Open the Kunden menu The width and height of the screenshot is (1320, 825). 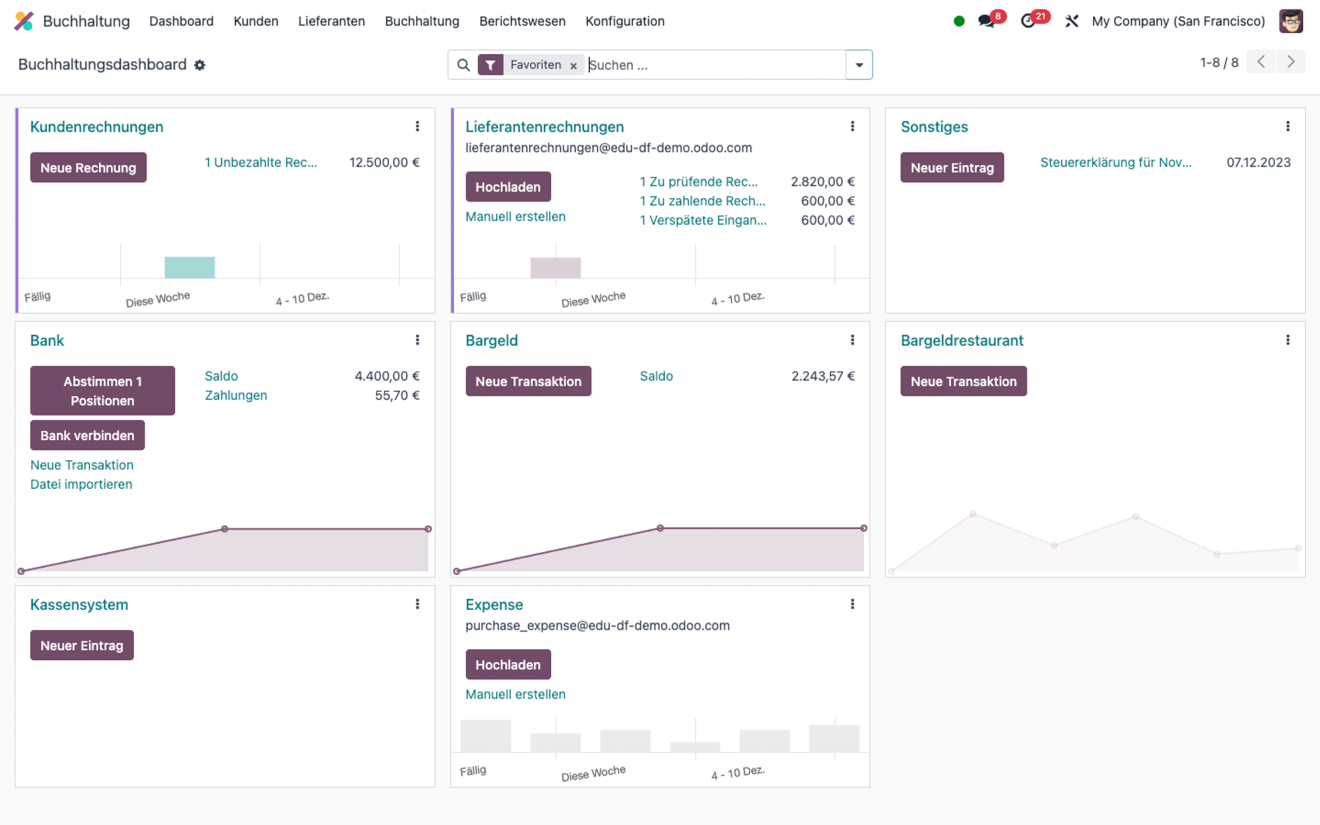pyautogui.click(x=256, y=21)
